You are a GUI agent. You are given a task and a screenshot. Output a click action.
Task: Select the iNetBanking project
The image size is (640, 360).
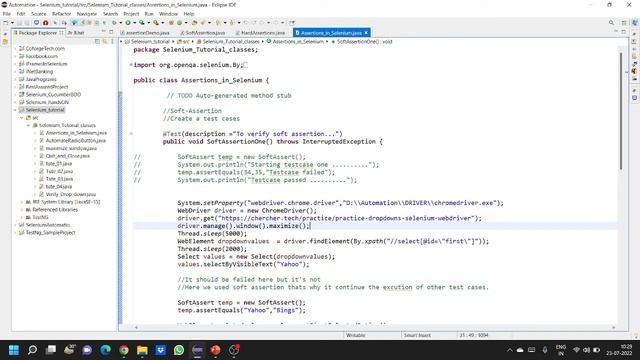coord(36,71)
